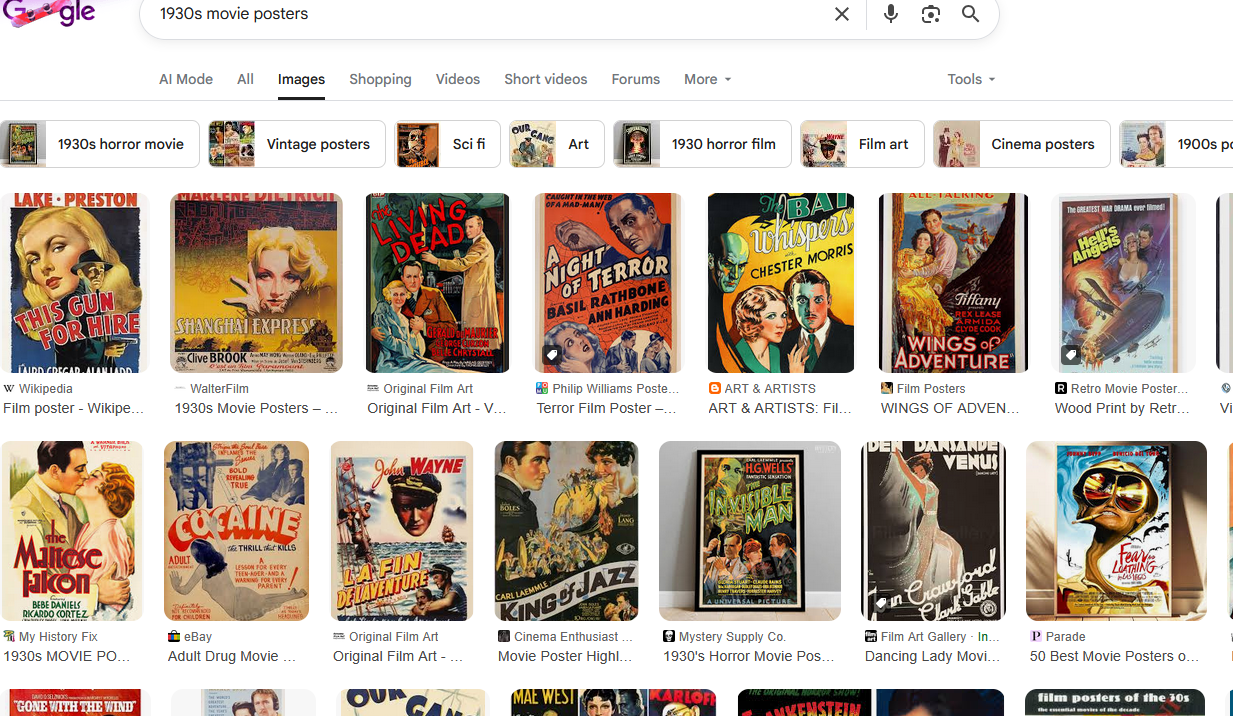The width and height of the screenshot is (1233, 716).
Task: Open '50 Best Movie Posters' Parade link
Action: point(1115,656)
